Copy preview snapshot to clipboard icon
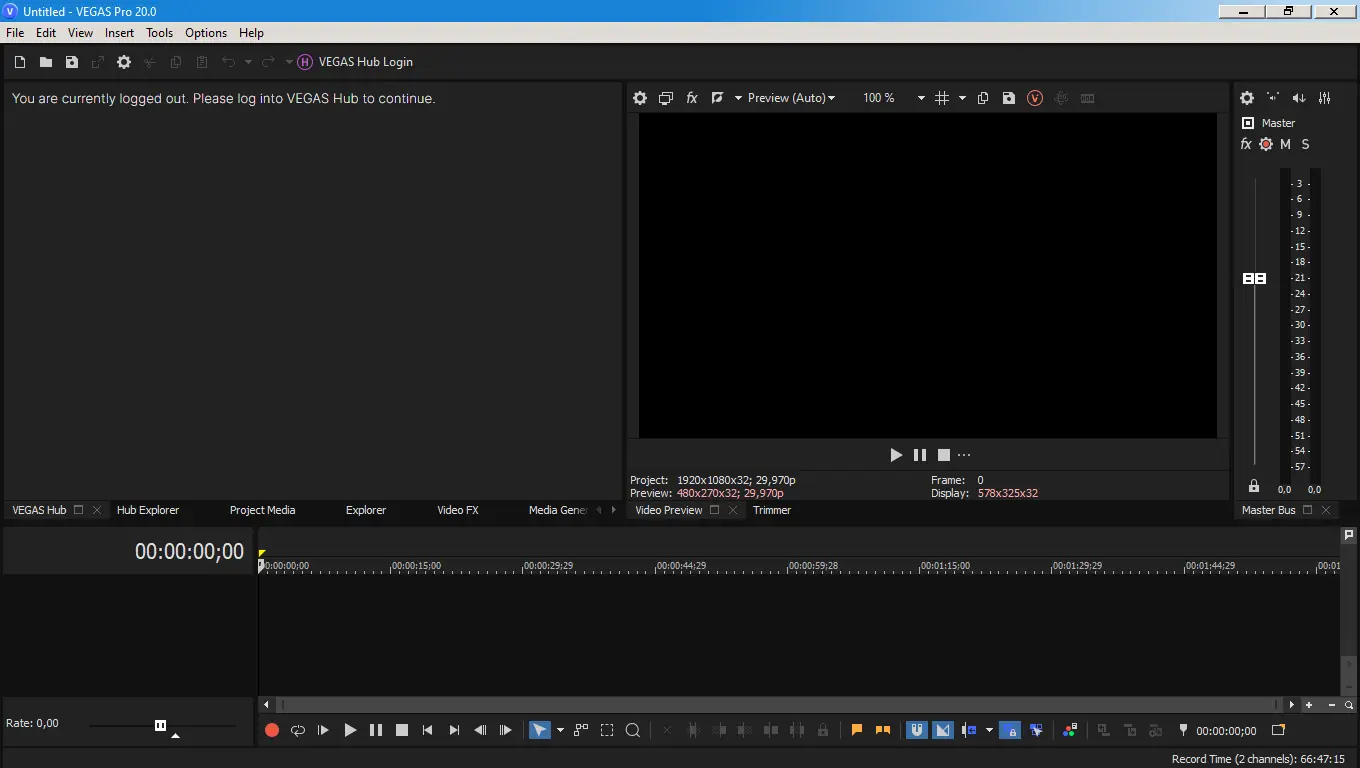The height and width of the screenshot is (768, 1360). coord(983,98)
